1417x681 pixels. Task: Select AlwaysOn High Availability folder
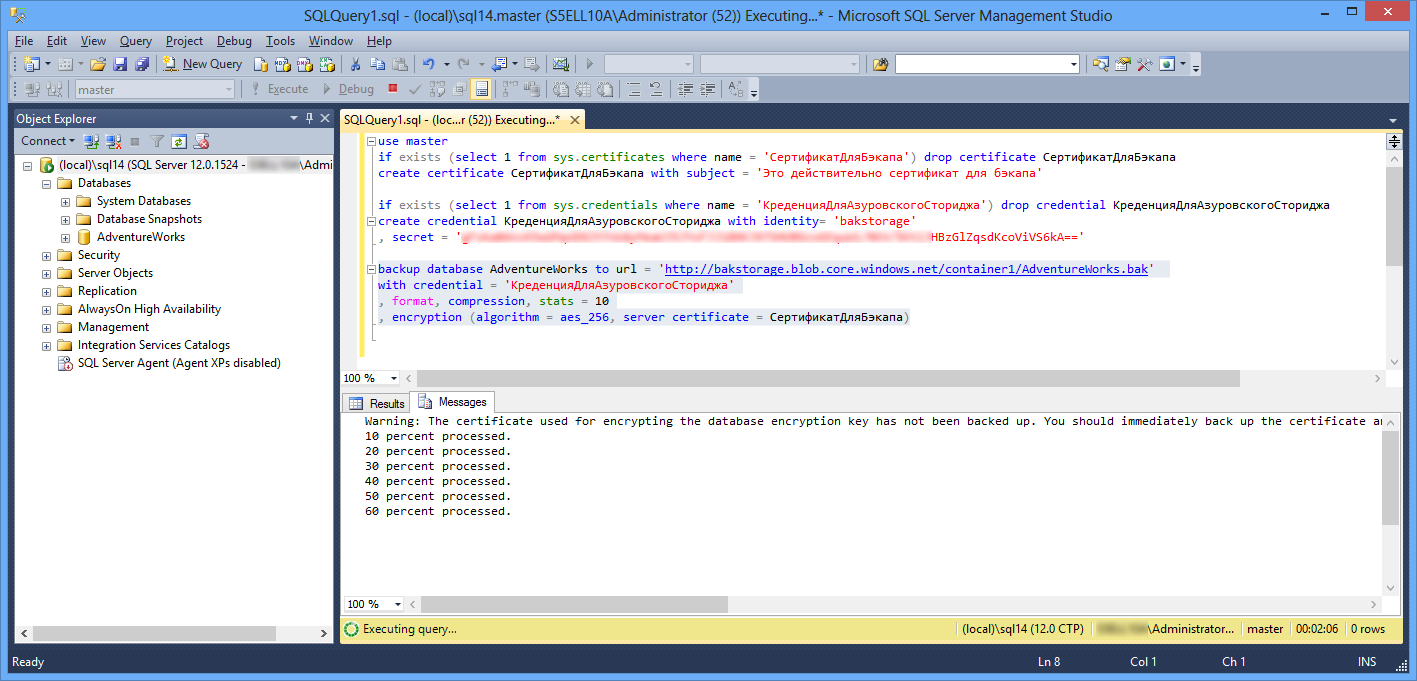150,309
